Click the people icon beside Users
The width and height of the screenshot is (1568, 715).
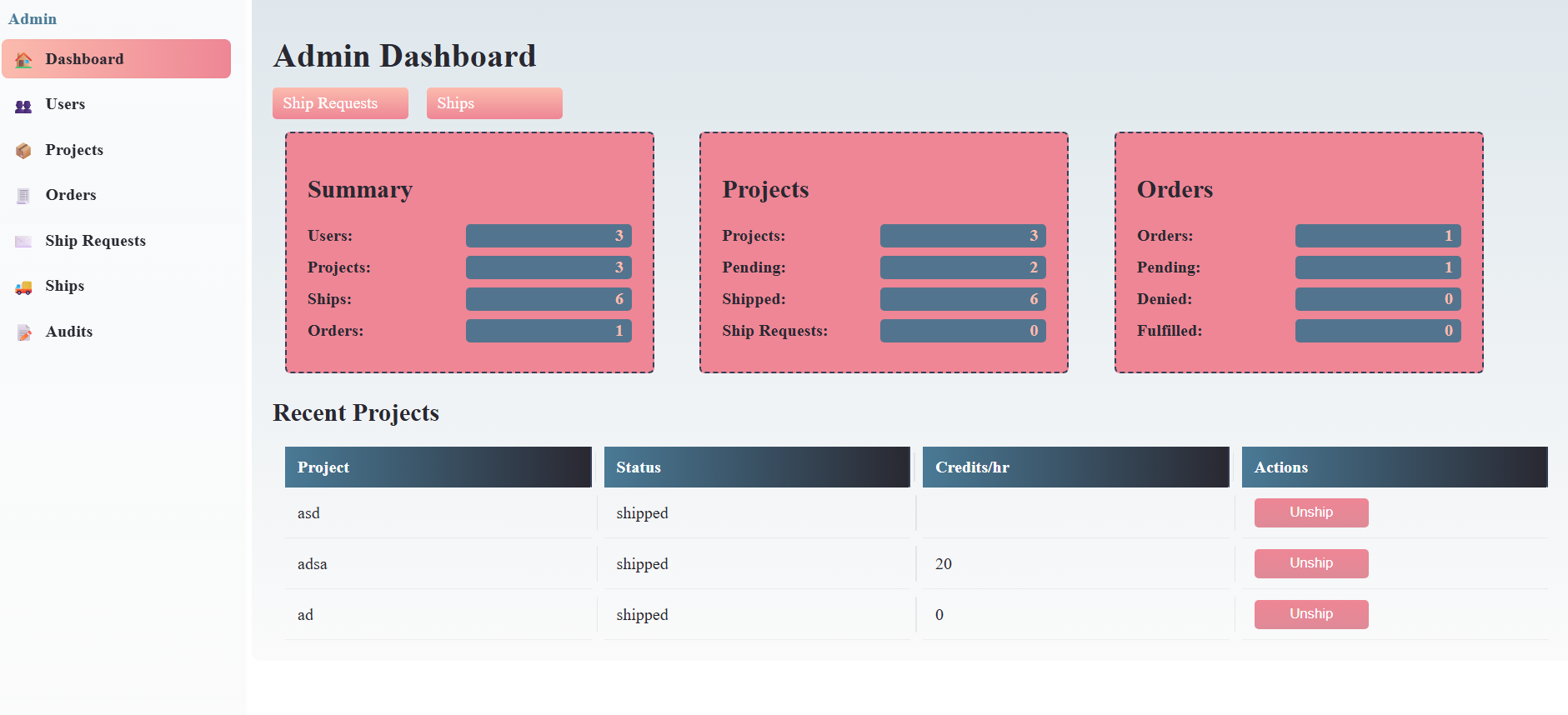point(23,106)
